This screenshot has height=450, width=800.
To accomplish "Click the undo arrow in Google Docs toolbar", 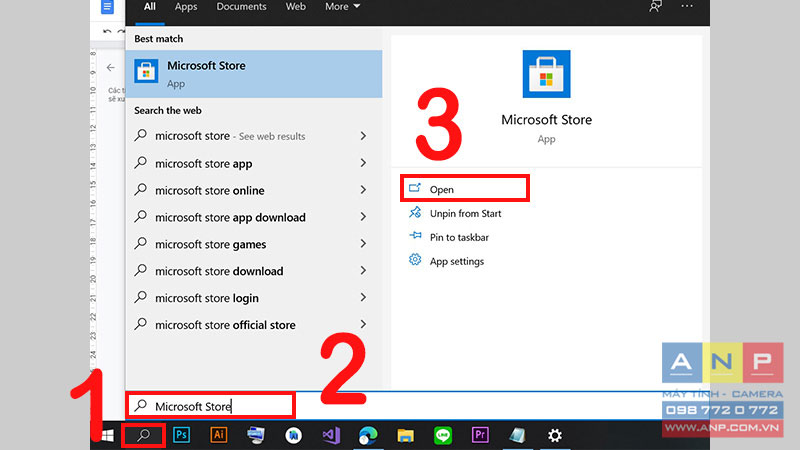I will click(x=107, y=32).
